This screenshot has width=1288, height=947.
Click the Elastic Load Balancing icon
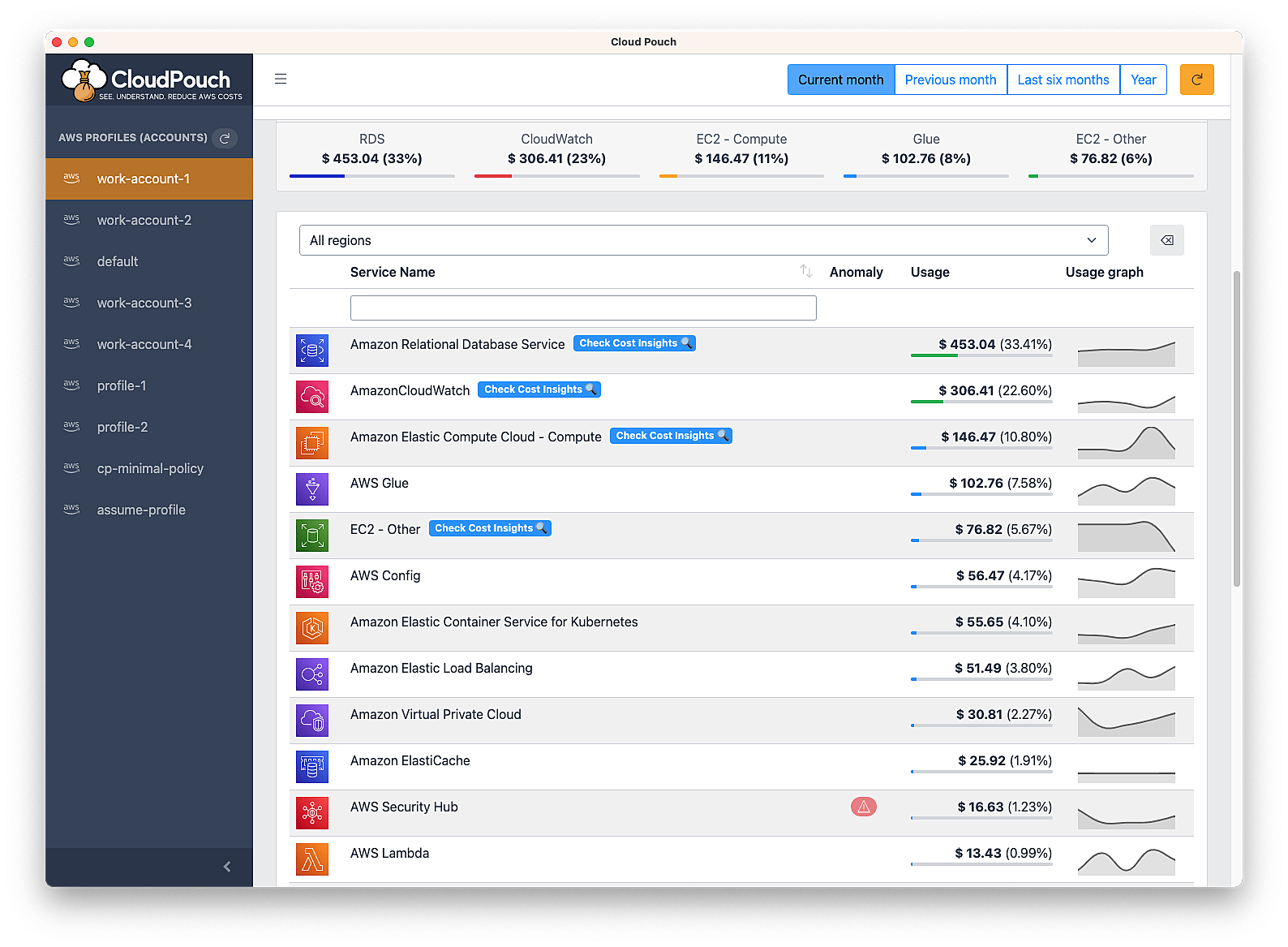click(312, 674)
